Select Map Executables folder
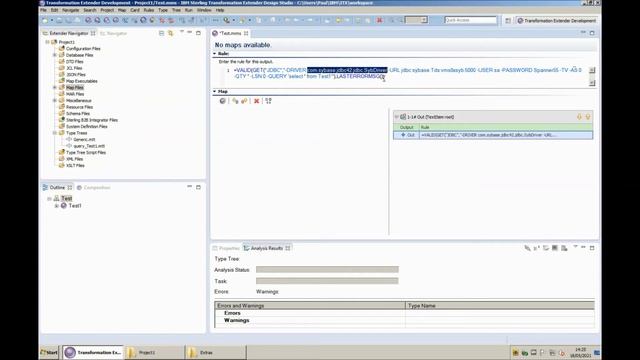The width and height of the screenshot is (640, 360). tap(82, 81)
